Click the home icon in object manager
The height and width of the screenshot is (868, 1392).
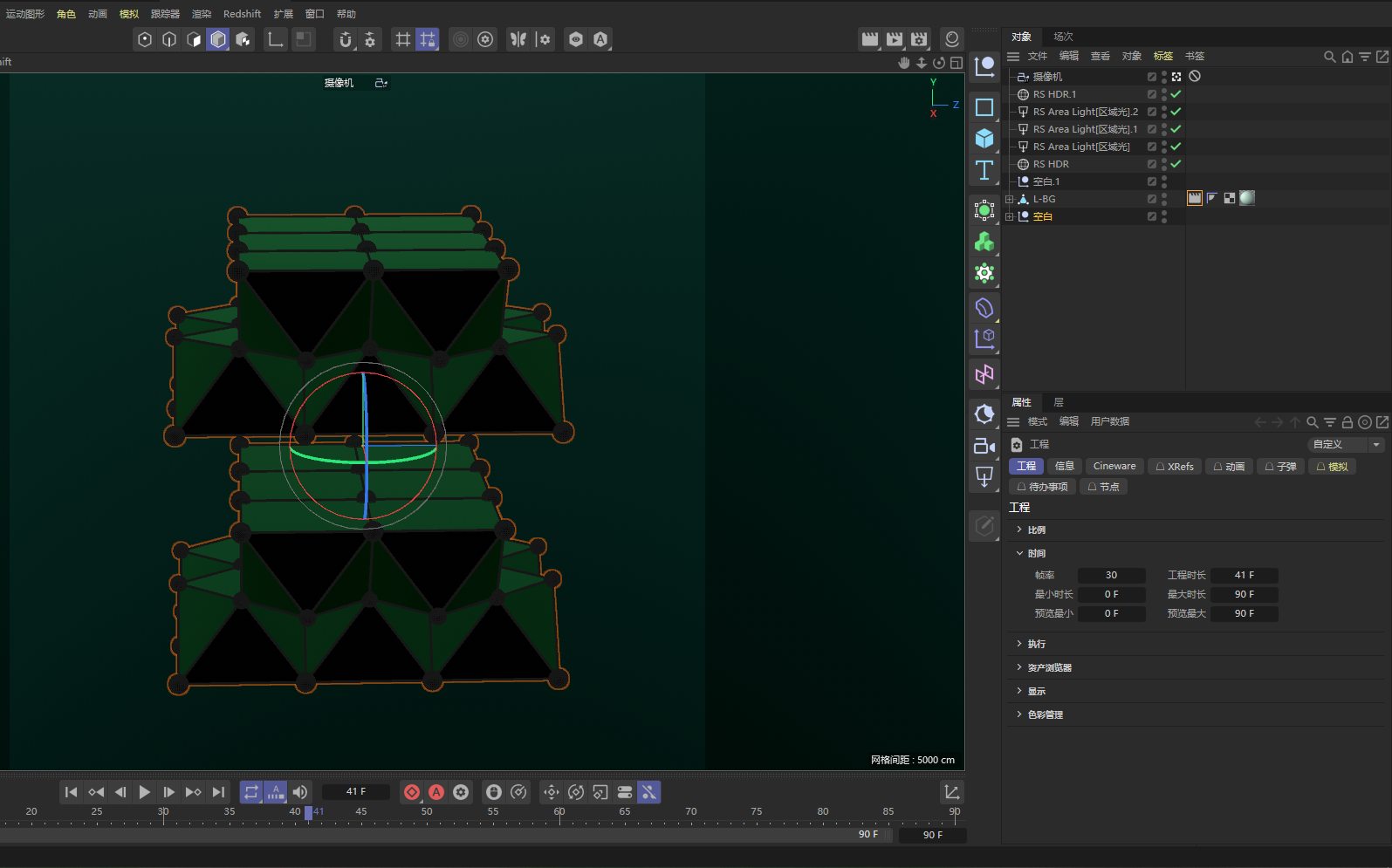(x=1347, y=57)
